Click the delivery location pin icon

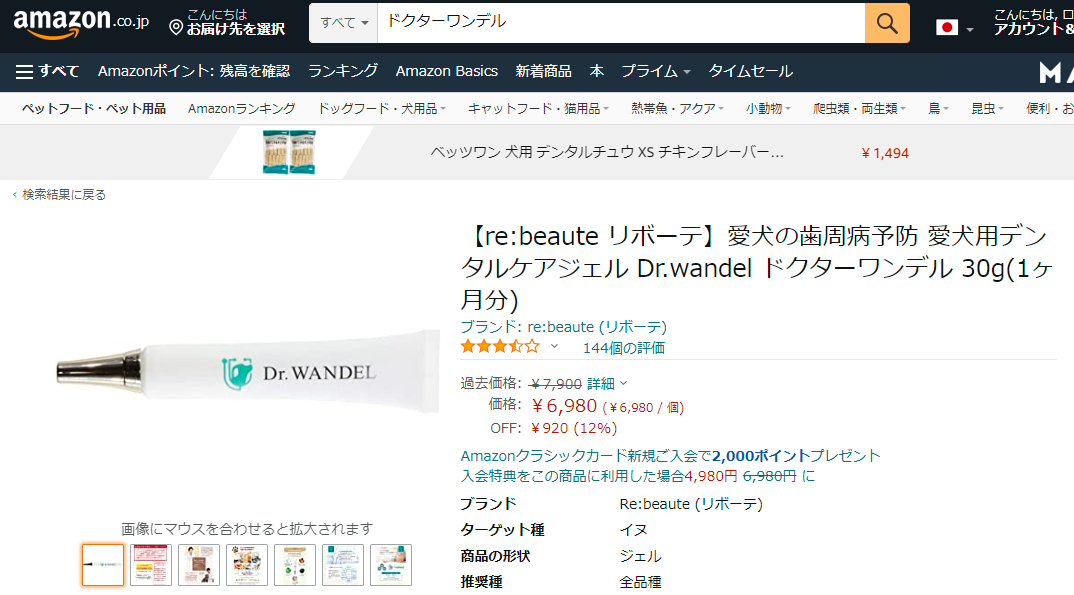(x=176, y=27)
